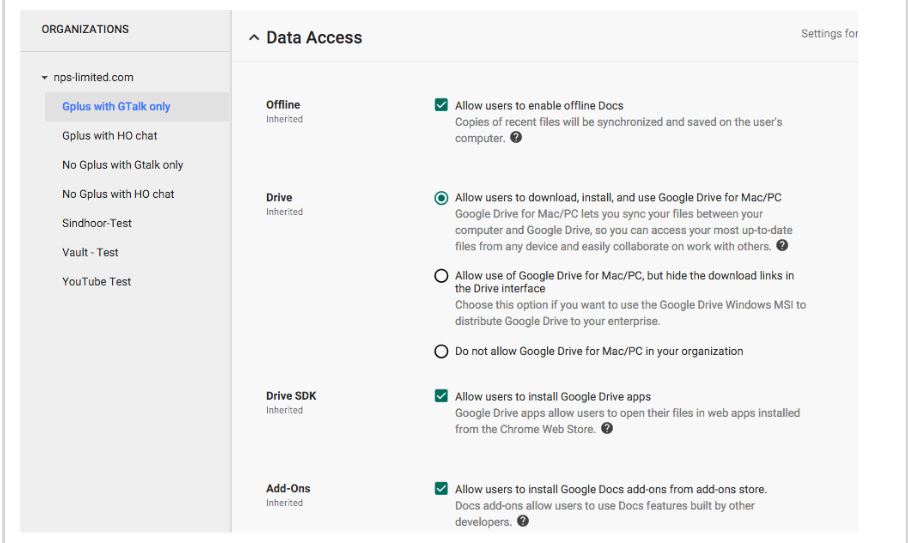
Task: Select No Gplus with Gtalk only
Action: [122, 165]
